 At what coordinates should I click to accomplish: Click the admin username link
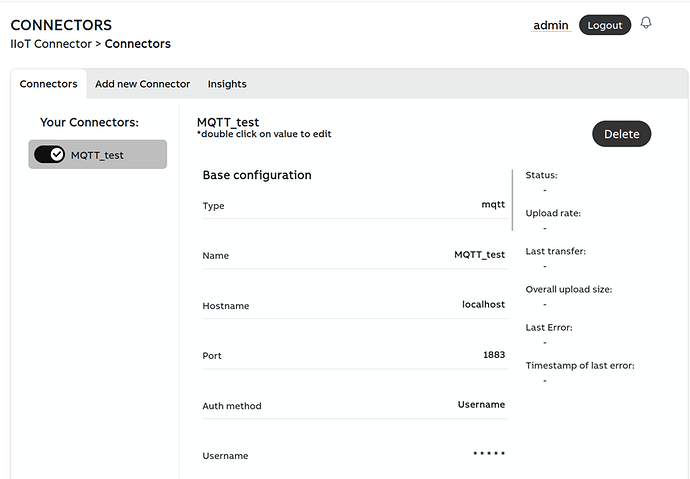551,25
